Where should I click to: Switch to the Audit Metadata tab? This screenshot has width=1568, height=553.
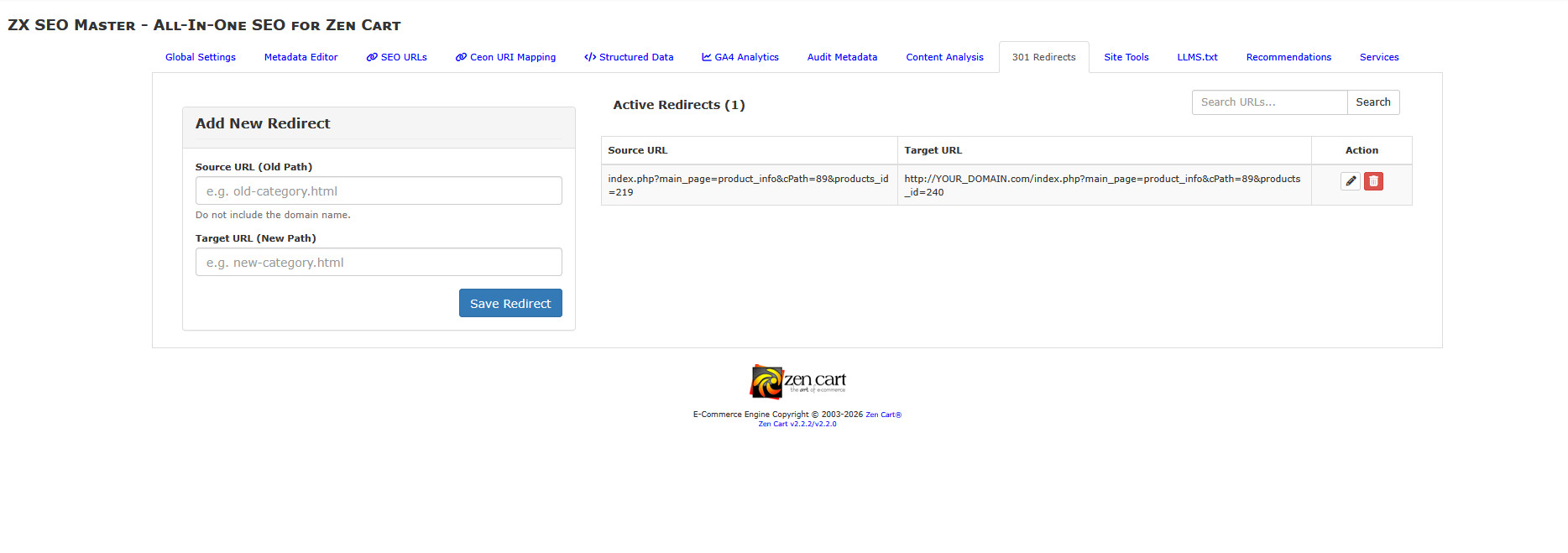click(842, 57)
